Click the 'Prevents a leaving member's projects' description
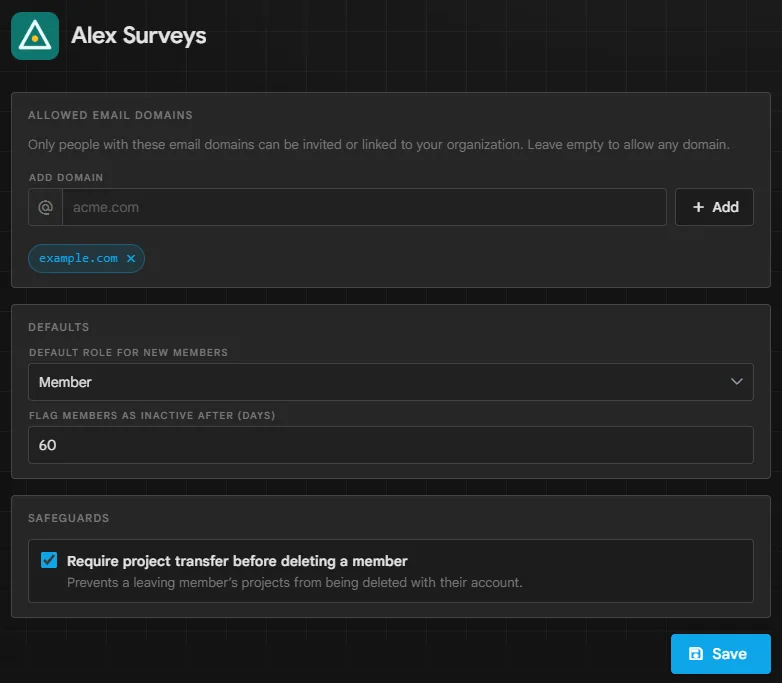Image resolution: width=782 pixels, height=683 pixels. (295, 582)
